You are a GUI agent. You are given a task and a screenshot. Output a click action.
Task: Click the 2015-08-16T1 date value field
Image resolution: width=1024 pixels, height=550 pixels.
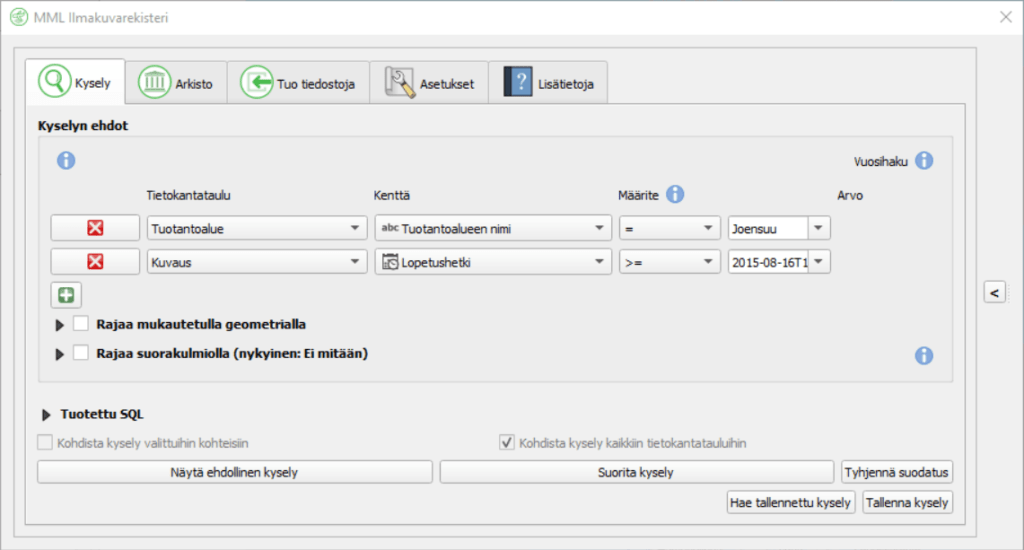click(768, 262)
